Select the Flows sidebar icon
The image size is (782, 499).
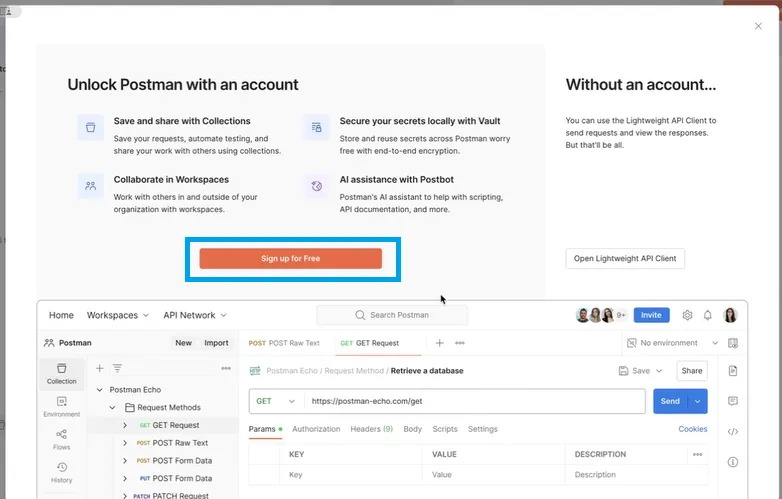(x=62, y=440)
